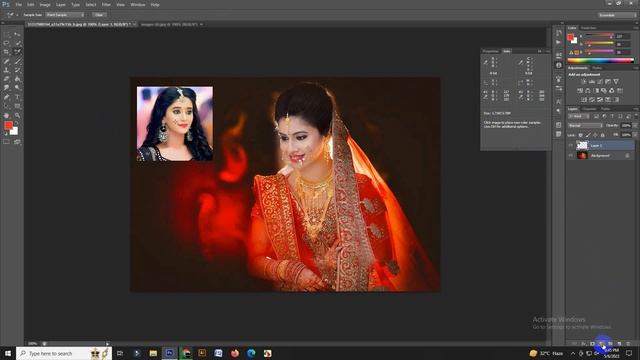Screen dimensions: 640x360
Task: Open the Character panel from the dock
Action: click(x=558, y=101)
